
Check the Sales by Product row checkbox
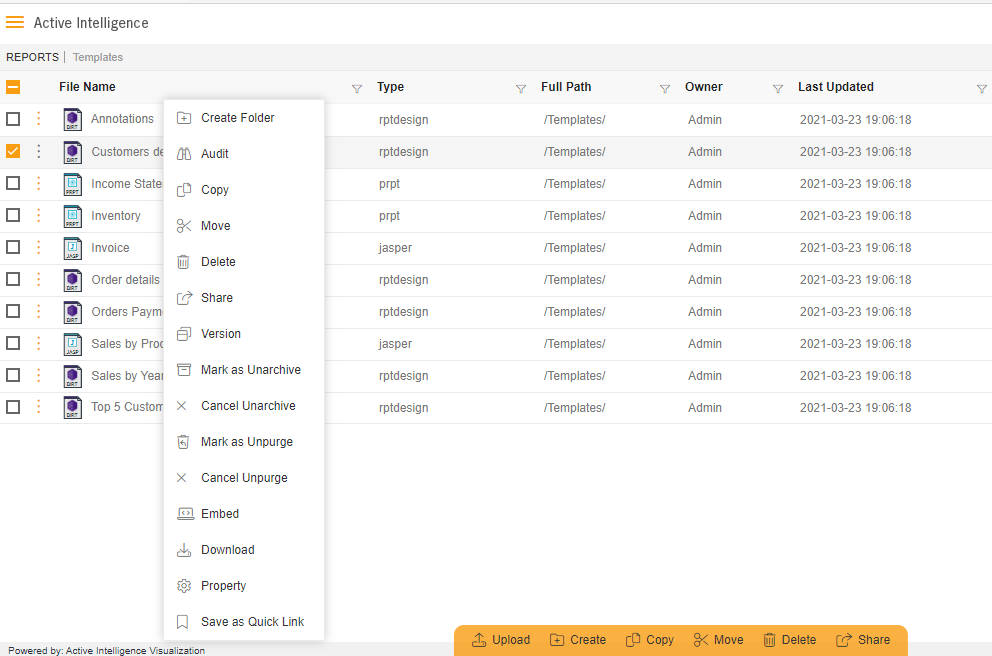click(13, 343)
